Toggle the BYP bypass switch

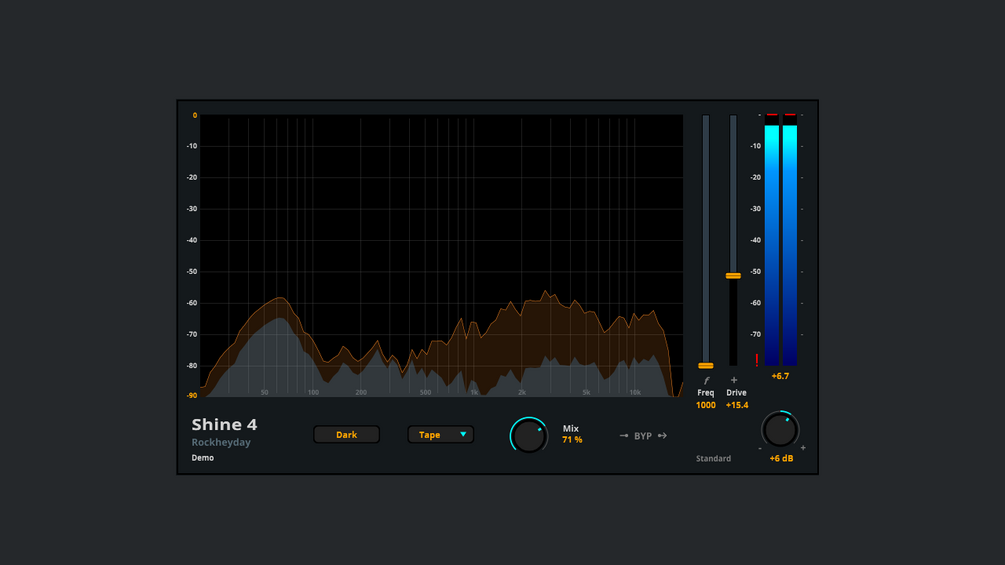(x=643, y=436)
